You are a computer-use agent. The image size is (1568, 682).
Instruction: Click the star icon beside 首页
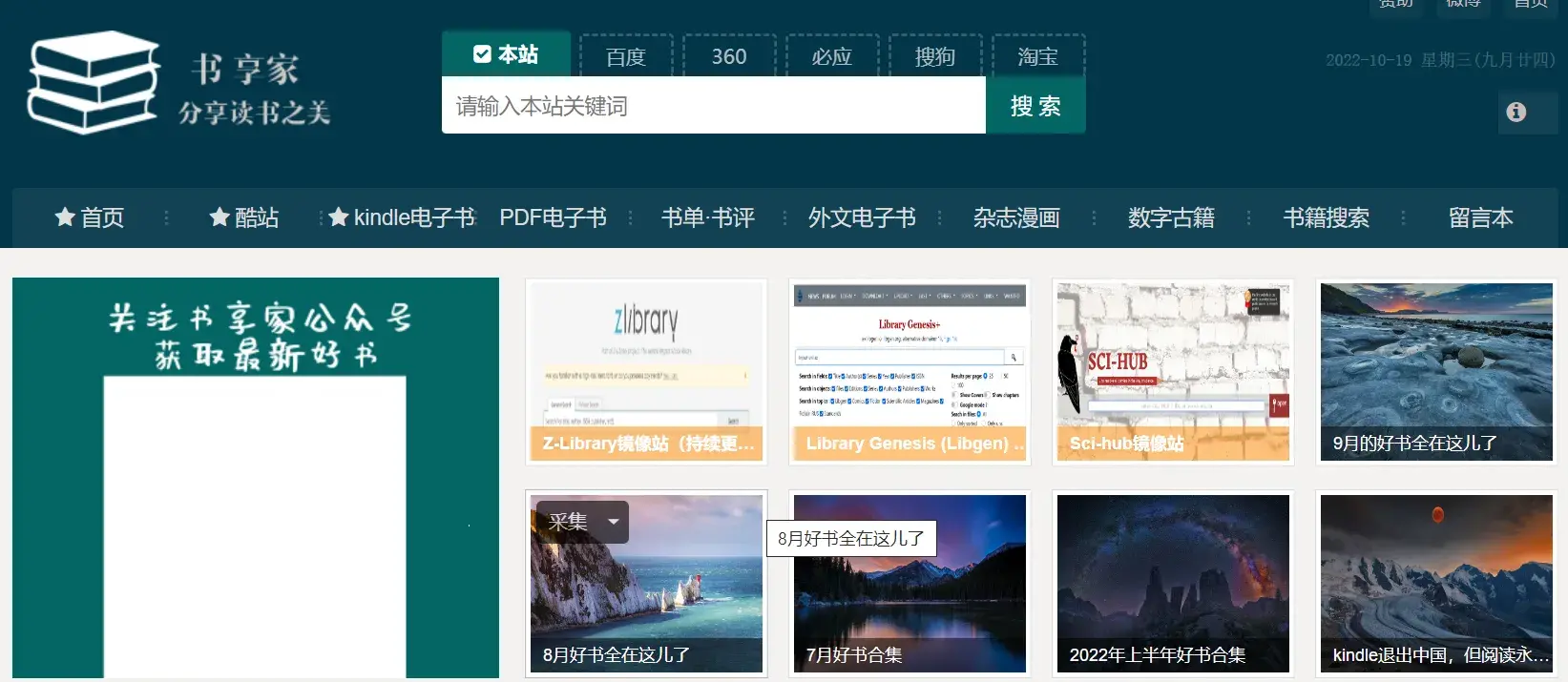[65, 217]
